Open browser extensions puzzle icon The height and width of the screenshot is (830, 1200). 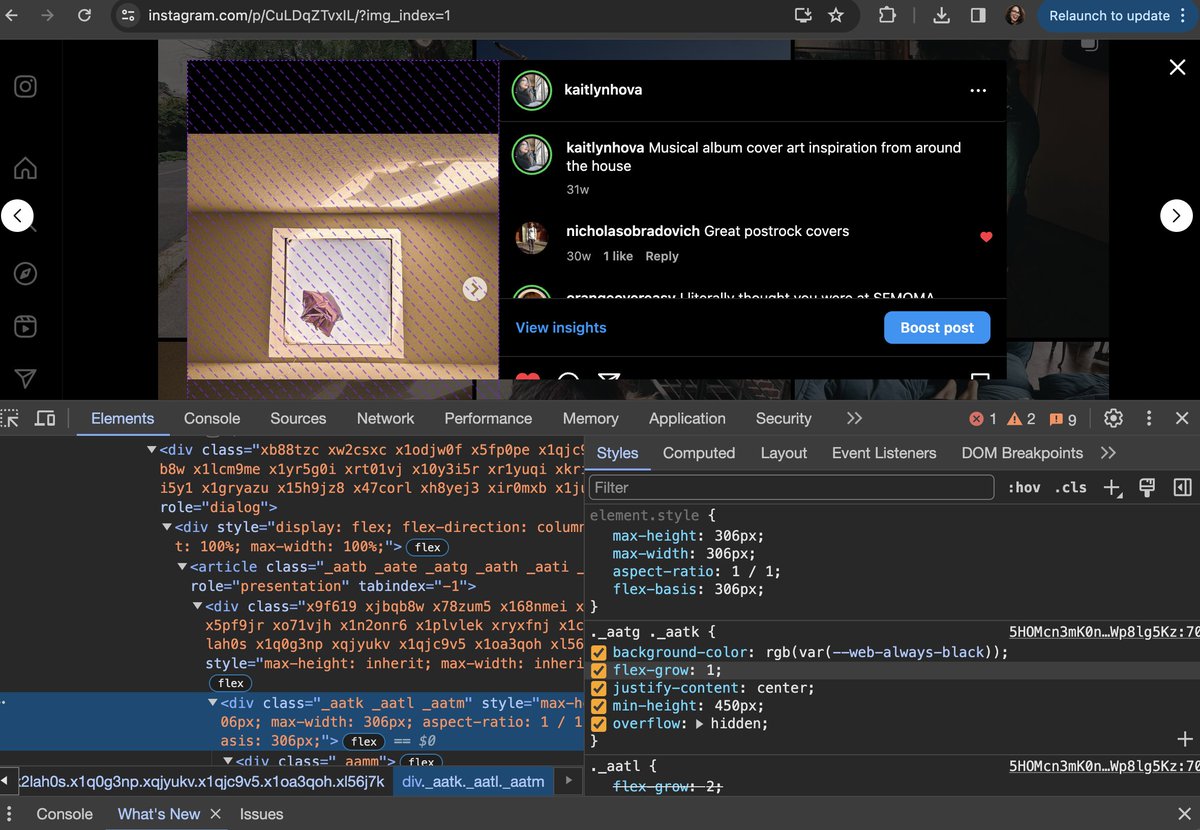(887, 15)
